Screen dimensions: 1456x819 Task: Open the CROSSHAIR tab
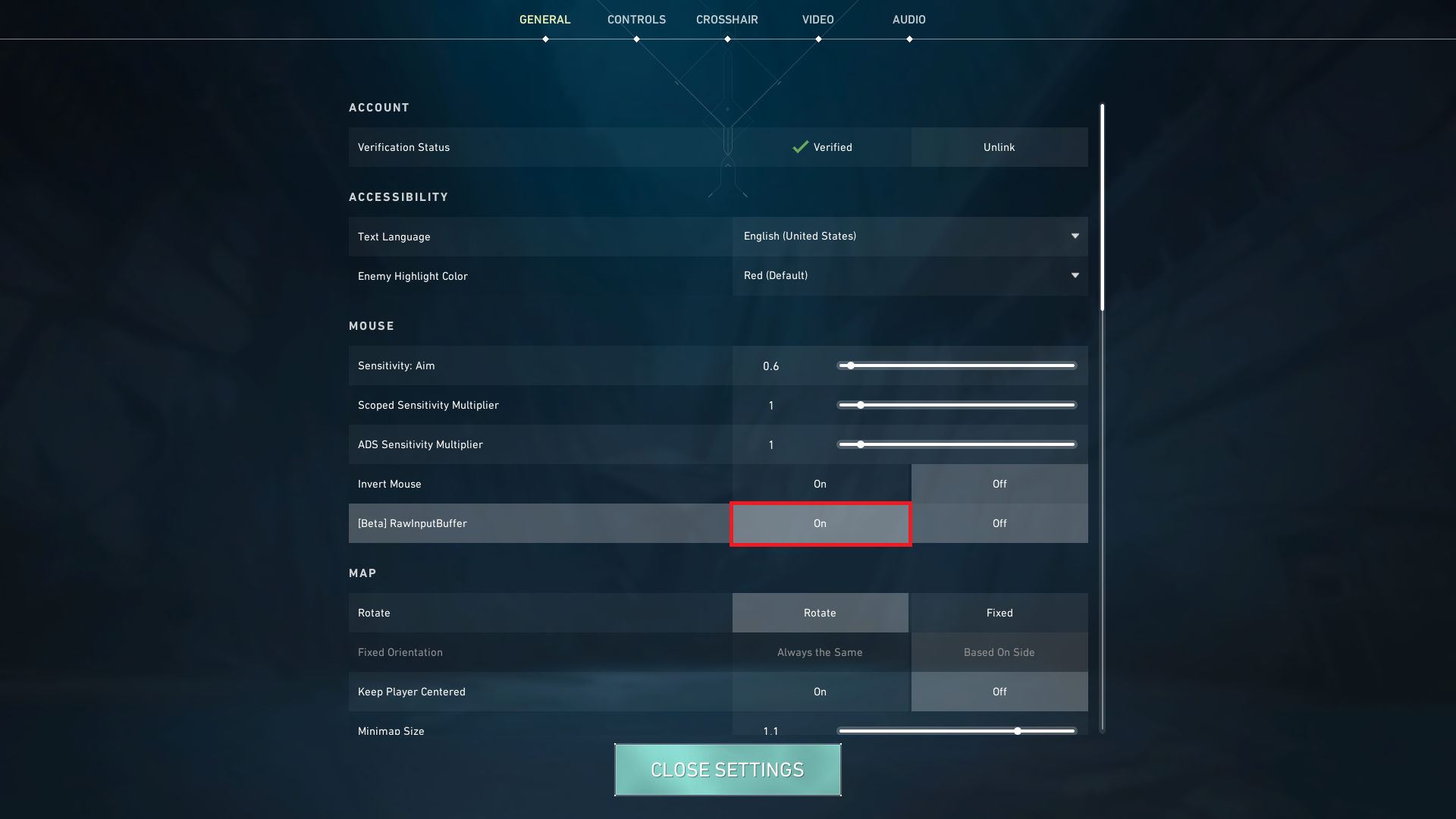pos(727,20)
